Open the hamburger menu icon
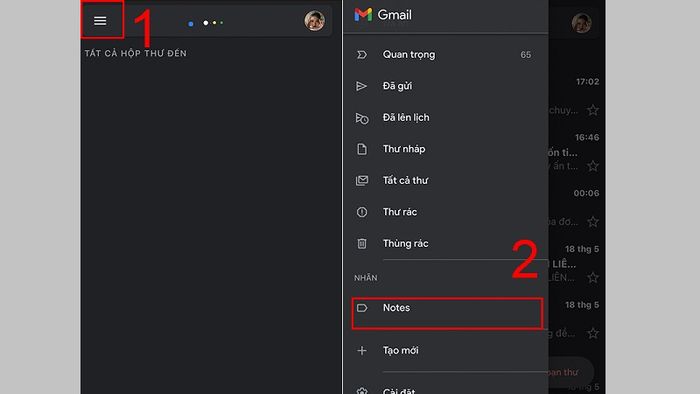Screen dimensions: 700x394 [100, 21]
